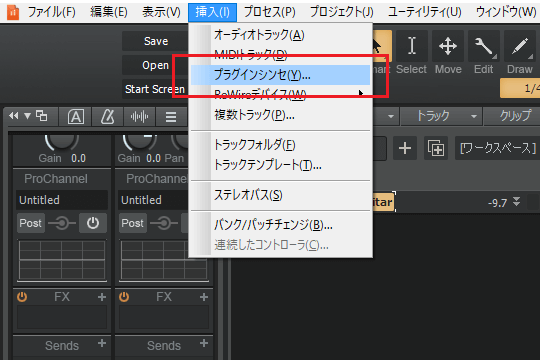Click the Save button
The width and height of the screenshot is (540, 360).
click(x=156, y=41)
